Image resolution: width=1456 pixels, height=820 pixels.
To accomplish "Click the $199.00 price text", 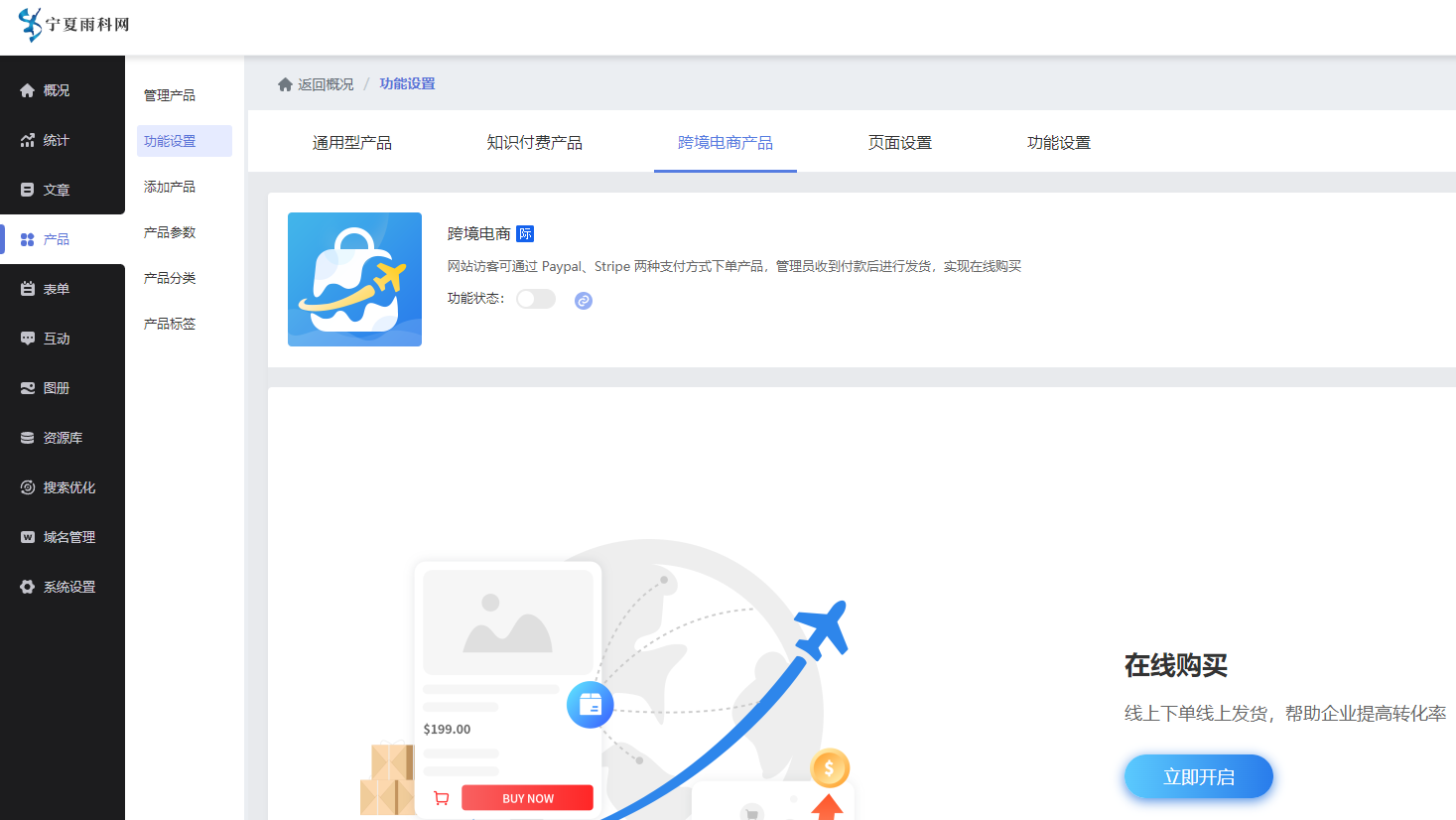I will point(447,729).
